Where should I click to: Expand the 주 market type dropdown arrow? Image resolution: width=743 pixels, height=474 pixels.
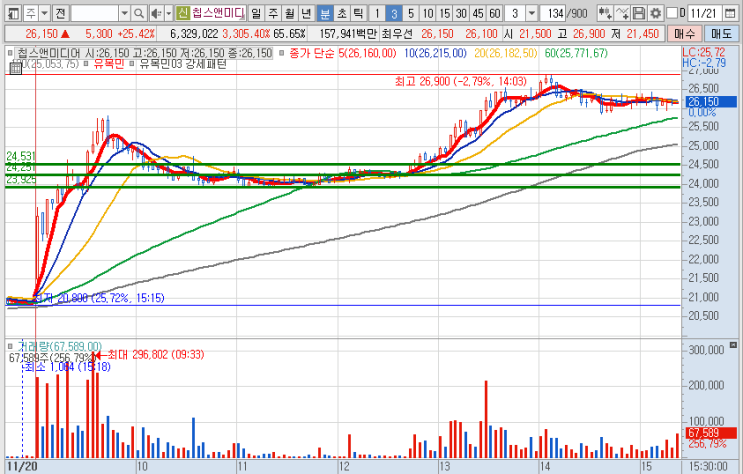[42, 13]
